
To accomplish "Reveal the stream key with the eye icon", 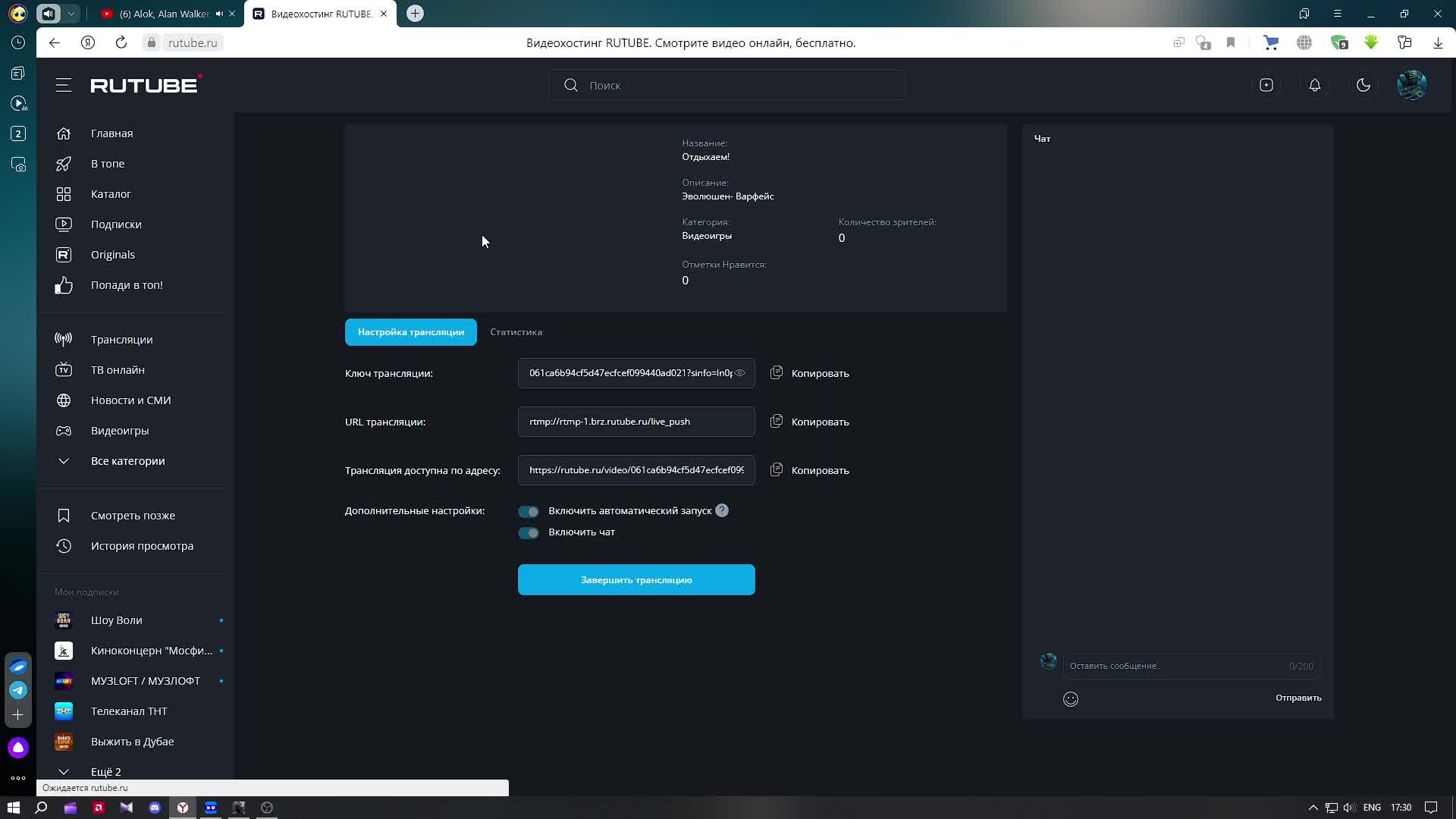I will tap(739, 373).
